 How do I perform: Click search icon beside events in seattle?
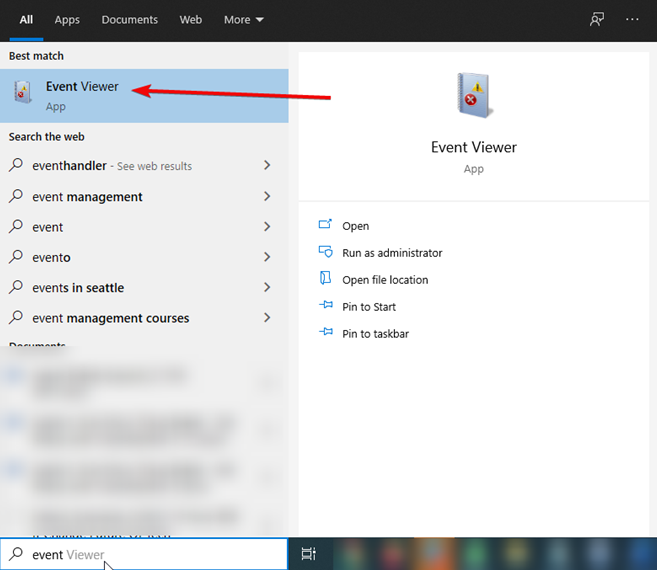16,287
